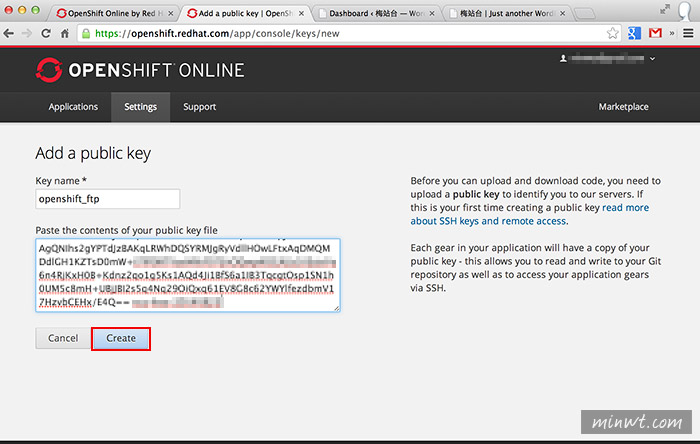Go to browser home page icon

(65, 33)
